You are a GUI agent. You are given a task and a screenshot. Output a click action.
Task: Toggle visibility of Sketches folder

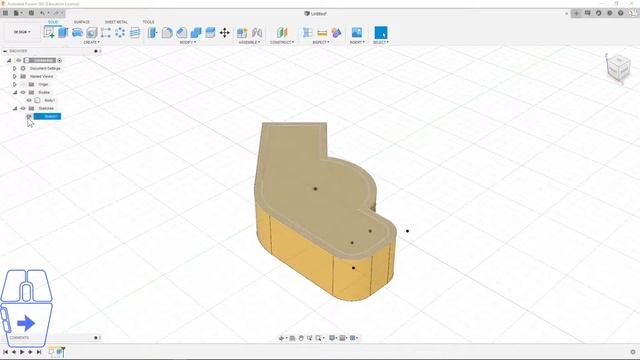(23, 108)
